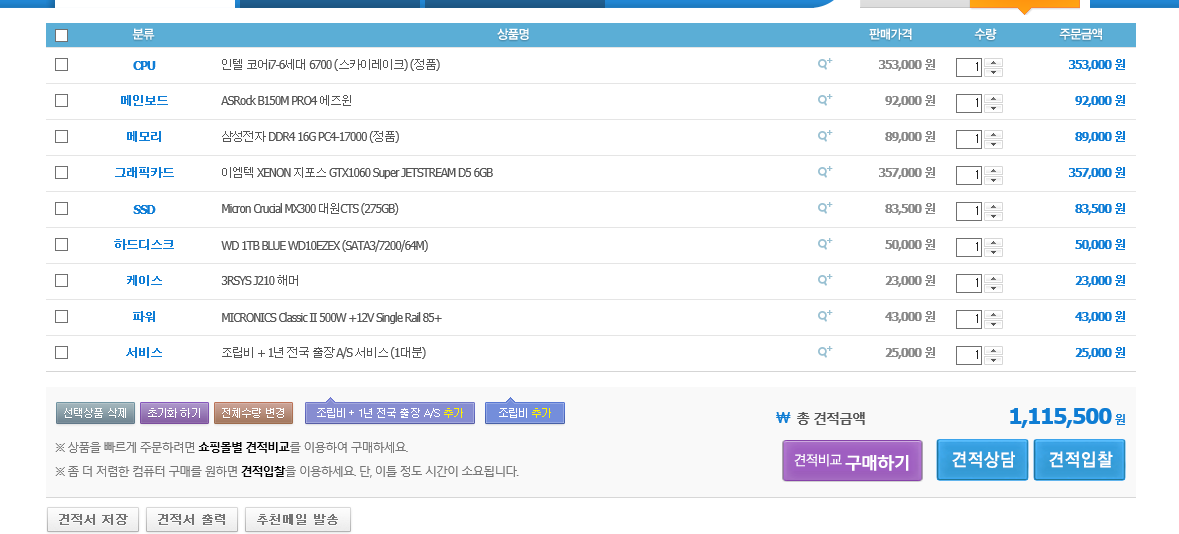Click the quantity input field for 케이스

click(968, 283)
